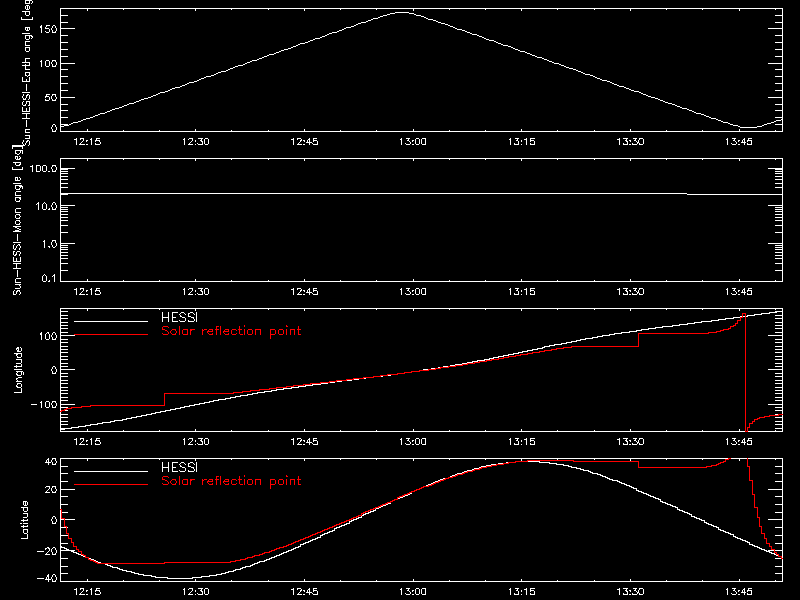
Task: Click 12:30 time label below Earth angle plot
Action: point(196,142)
